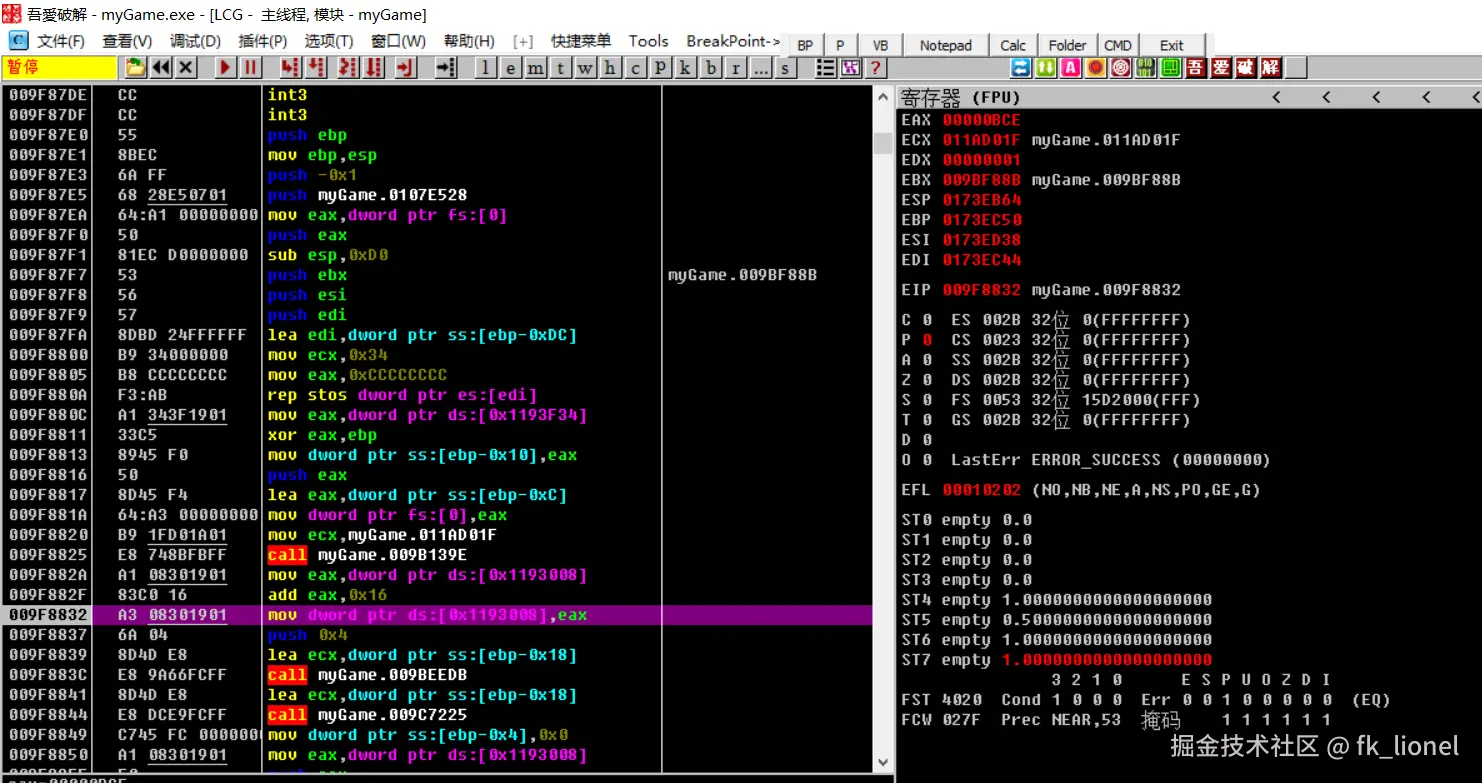The width and height of the screenshot is (1482, 783).
Task: Click the disassembly scrollbar up arrow
Action: point(882,95)
